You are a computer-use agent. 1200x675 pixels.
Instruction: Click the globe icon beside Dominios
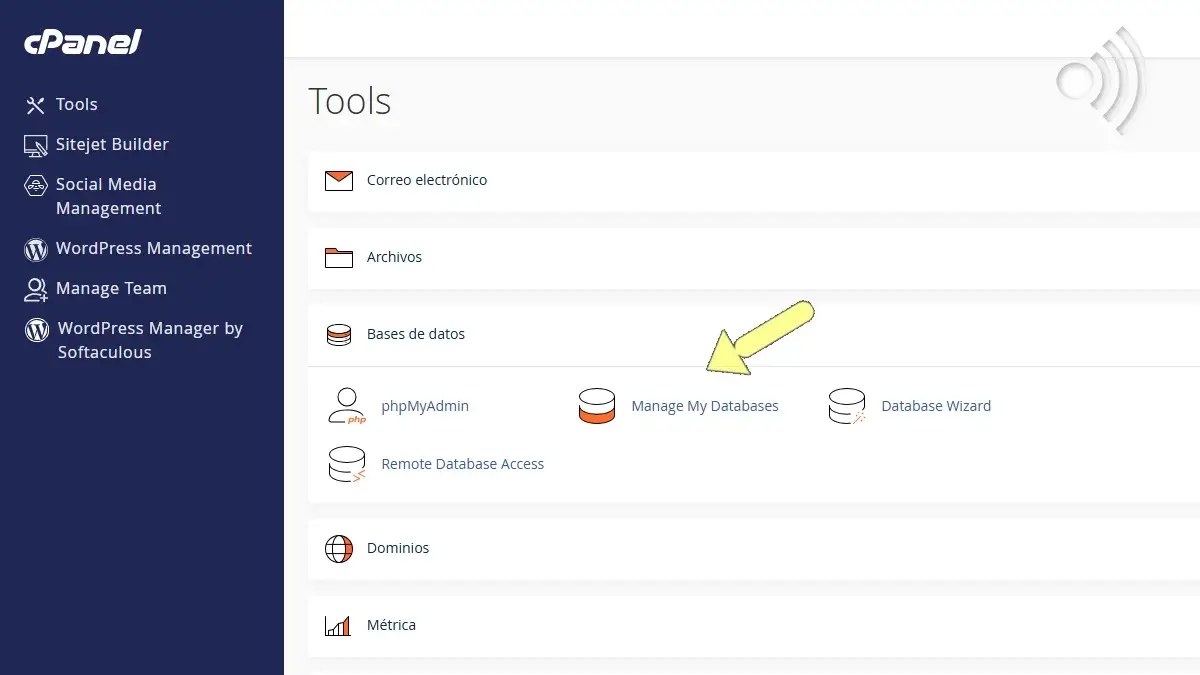click(339, 548)
